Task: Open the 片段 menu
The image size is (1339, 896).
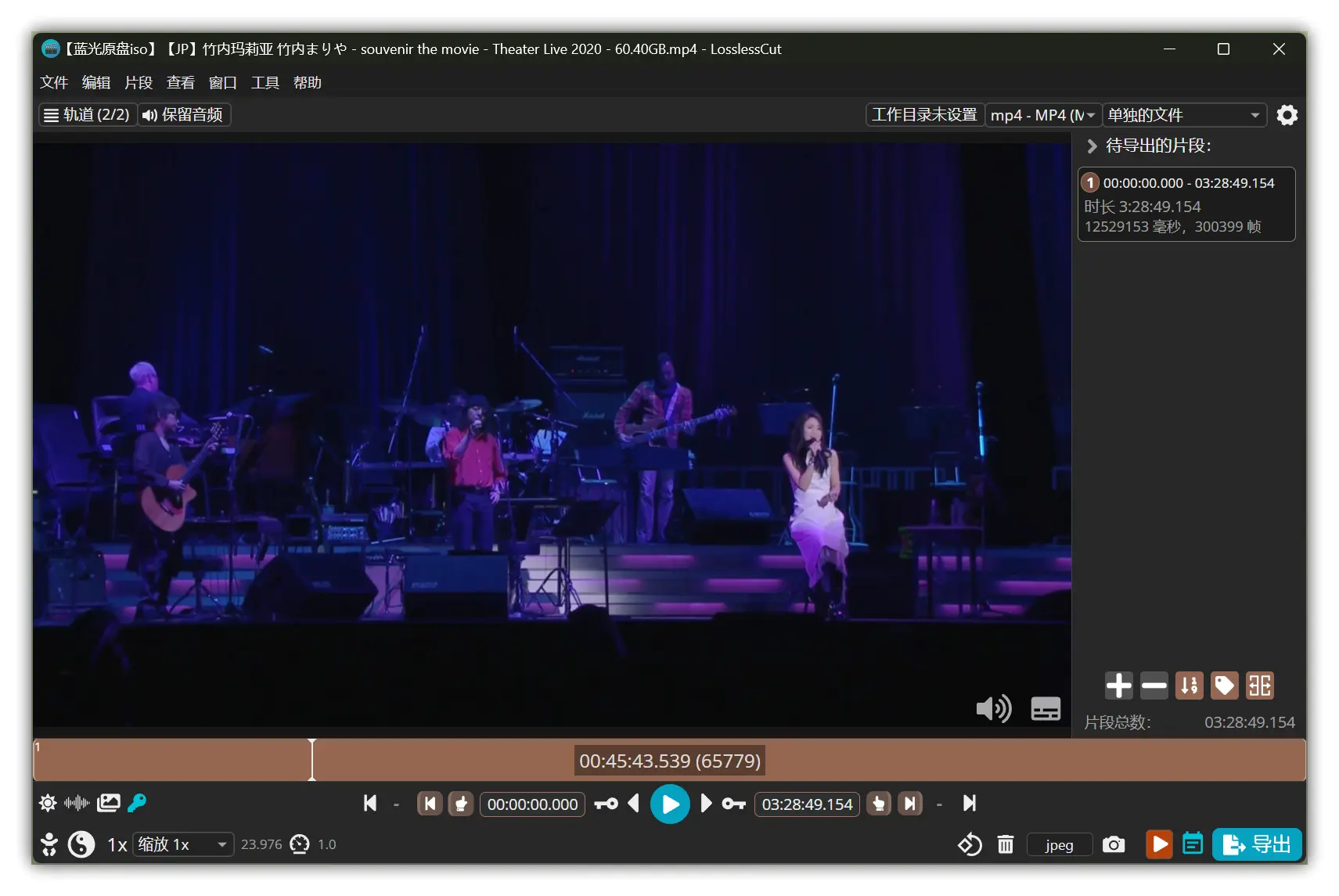Action: tap(139, 83)
